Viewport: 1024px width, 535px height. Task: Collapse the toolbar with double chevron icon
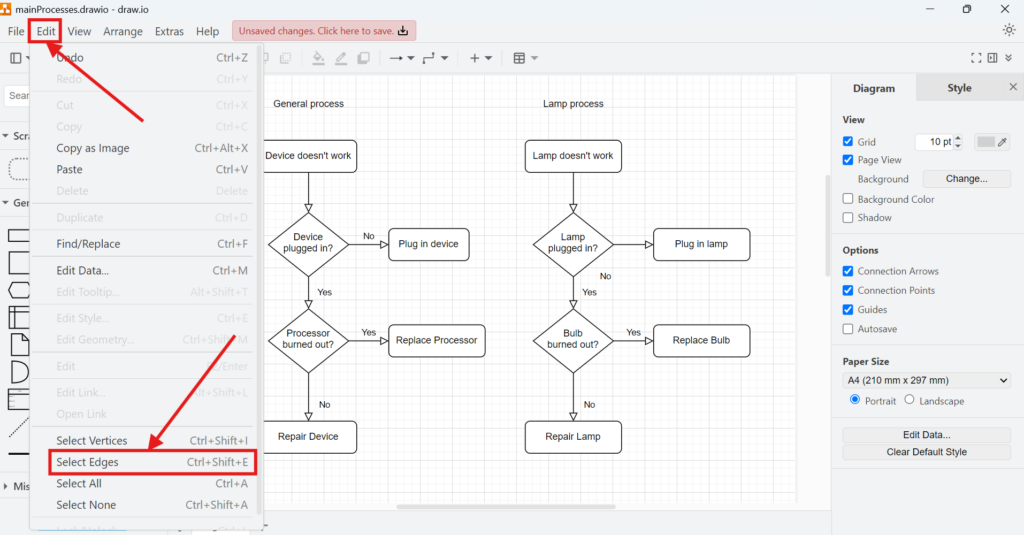tap(1010, 59)
